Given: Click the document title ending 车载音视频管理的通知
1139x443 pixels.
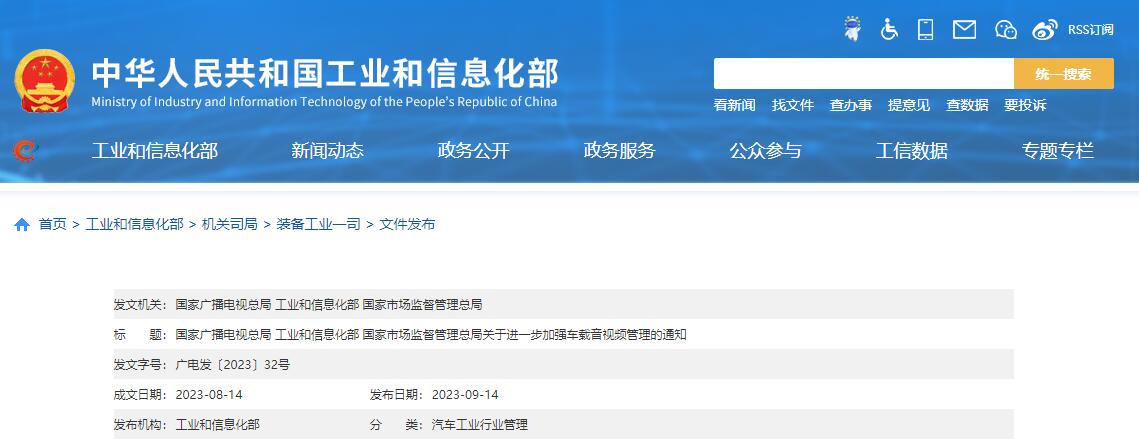Looking at the screenshot, I should 431,335.
